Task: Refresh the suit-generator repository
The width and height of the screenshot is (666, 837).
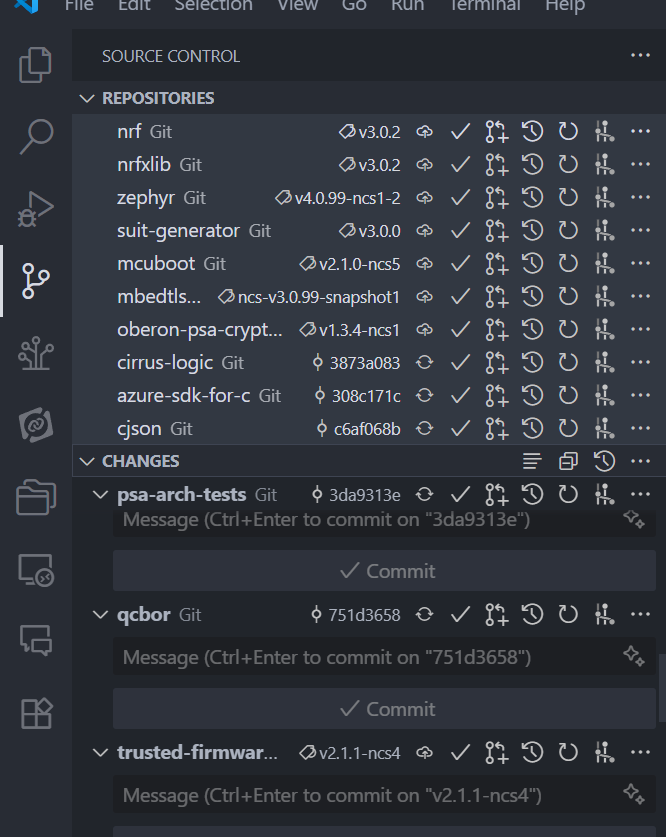Action: 568,231
